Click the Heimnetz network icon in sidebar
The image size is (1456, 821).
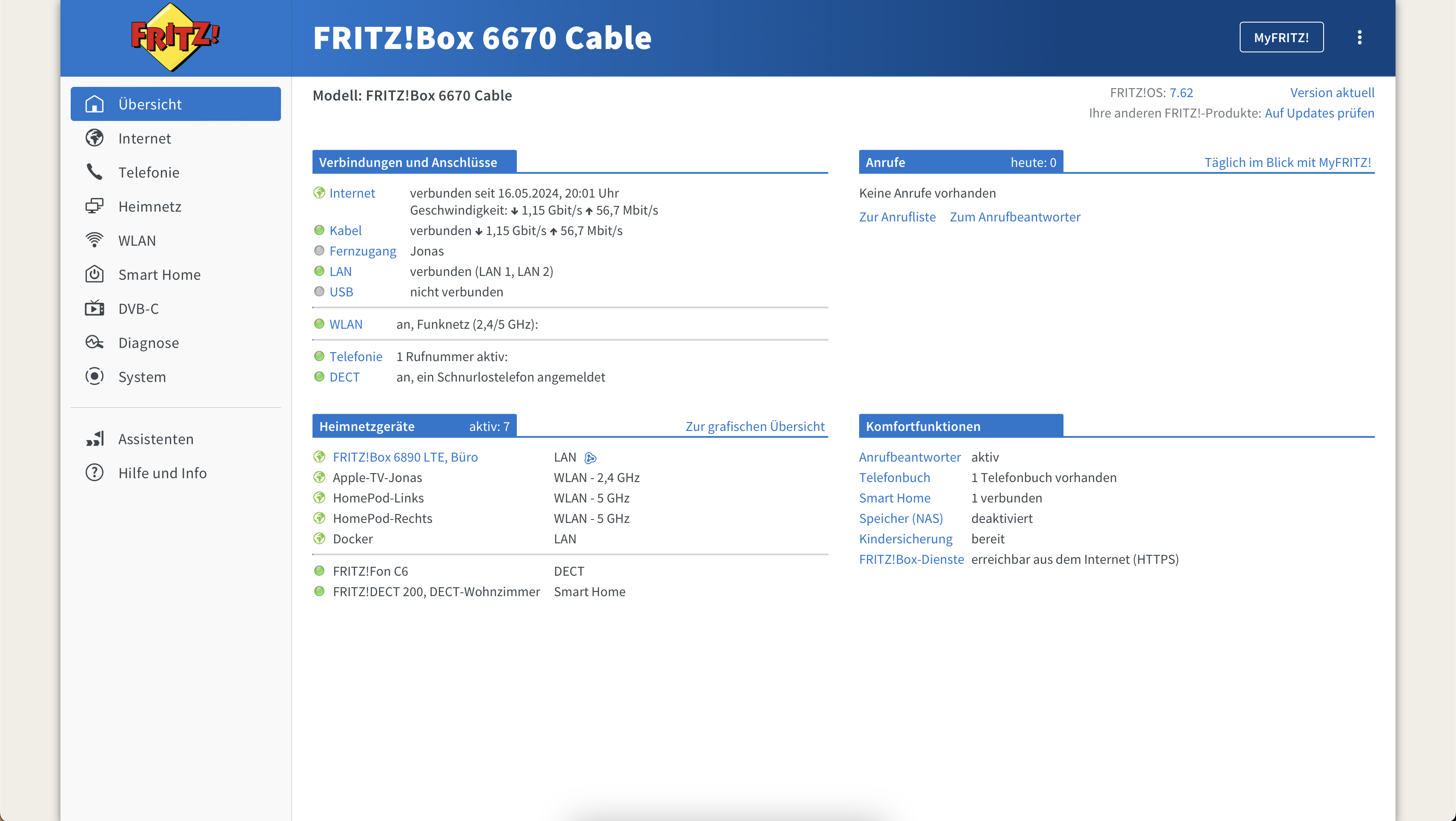pos(95,207)
